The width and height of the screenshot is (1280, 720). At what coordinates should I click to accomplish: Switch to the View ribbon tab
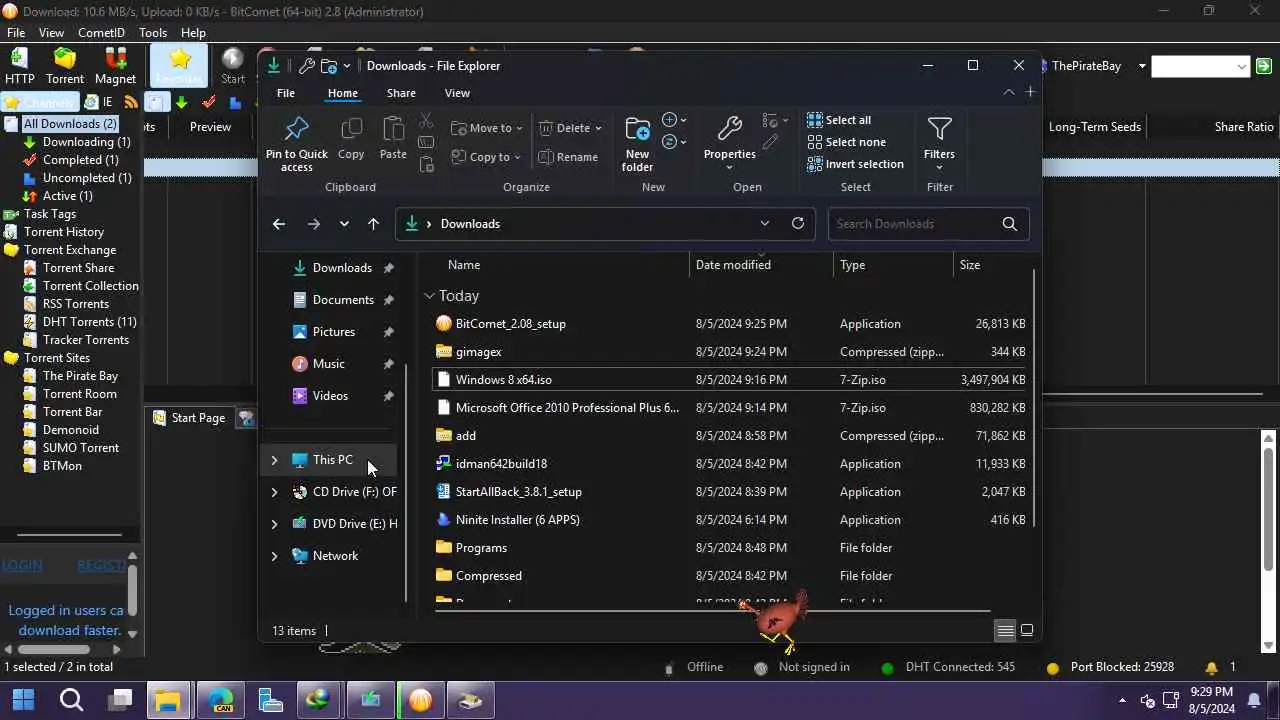[x=457, y=93]
